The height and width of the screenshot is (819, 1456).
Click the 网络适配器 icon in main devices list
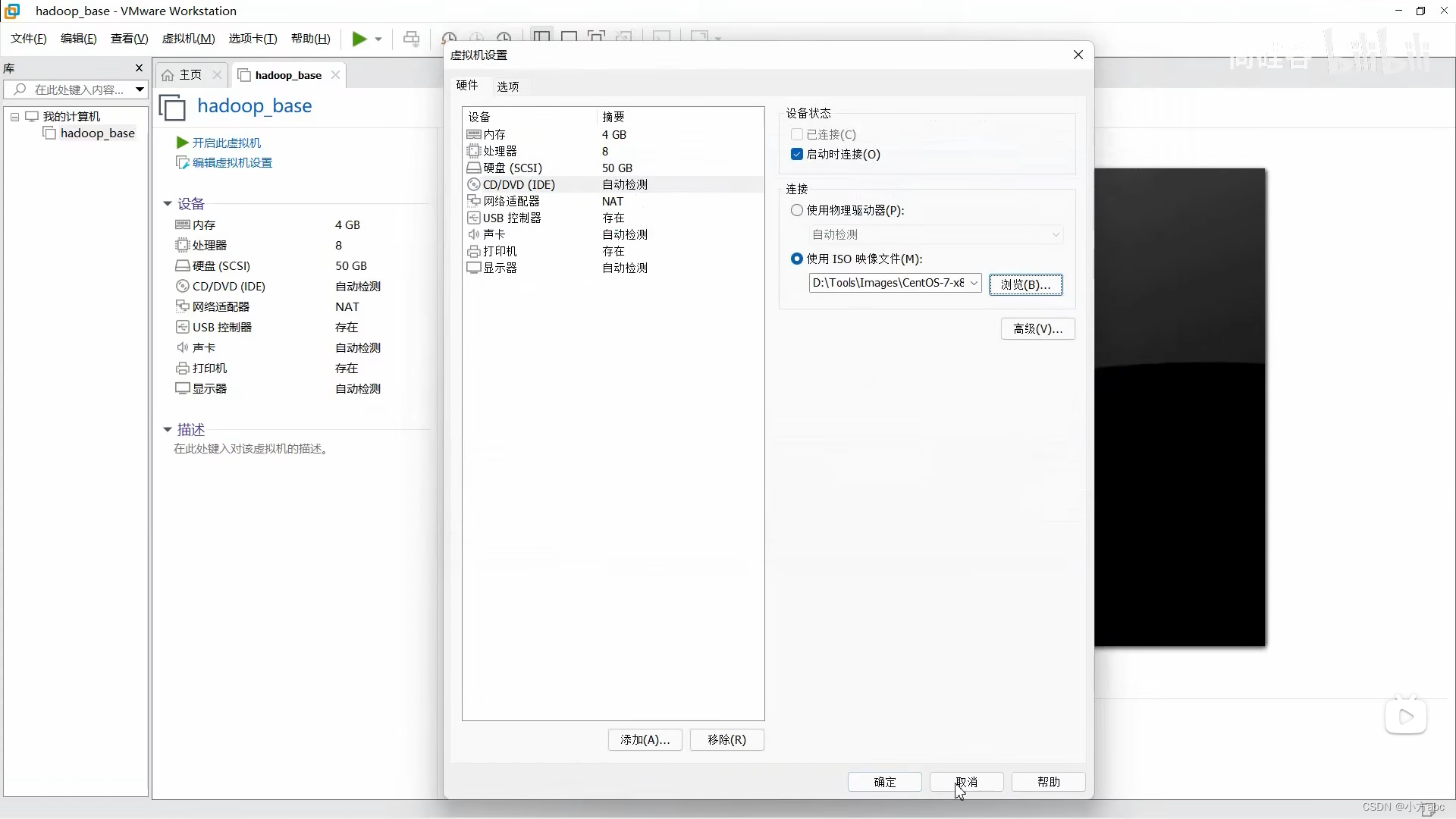pyautogui.click(x=182, y=306)
